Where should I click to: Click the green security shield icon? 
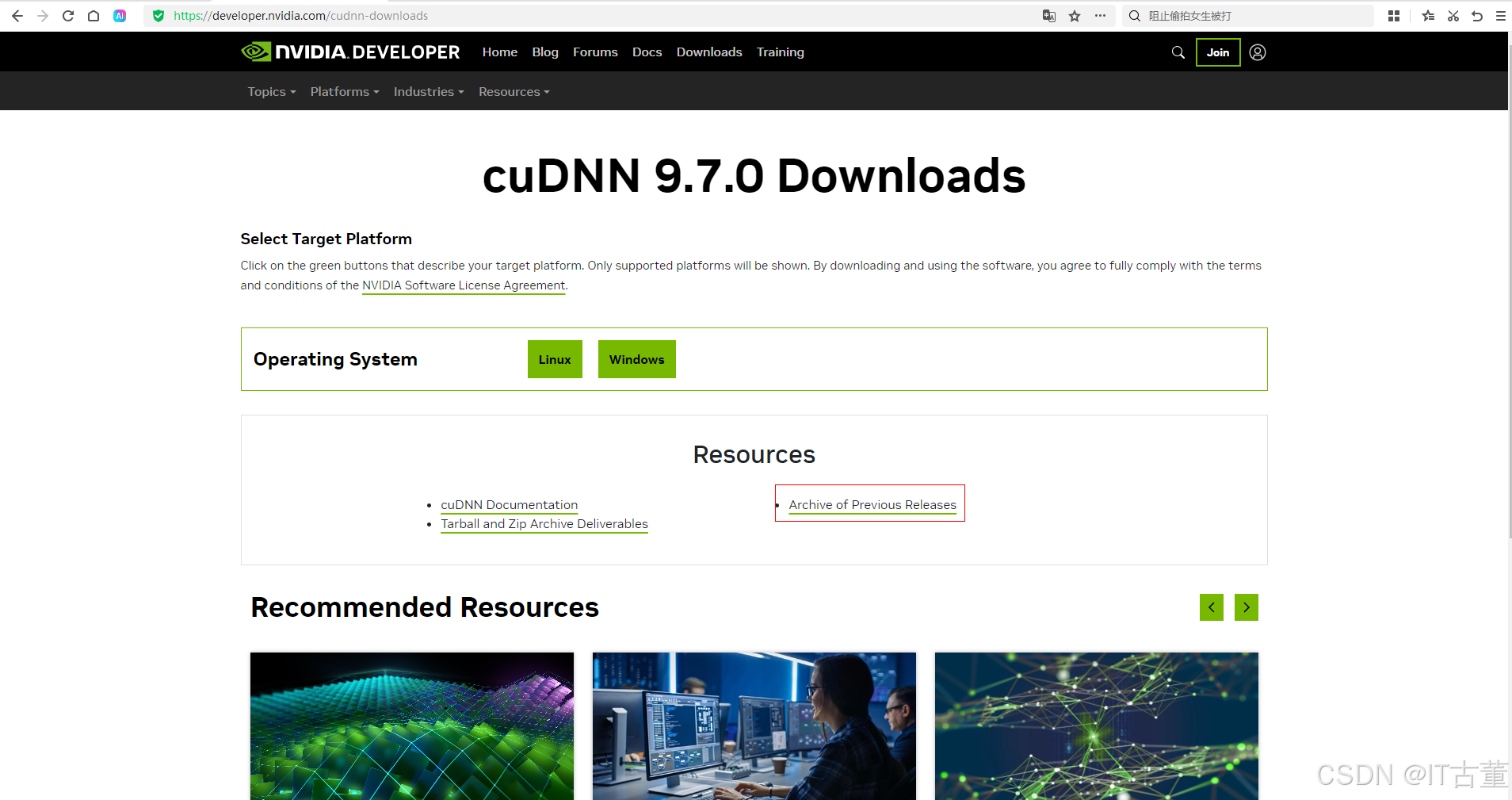[x=158, y=16]
